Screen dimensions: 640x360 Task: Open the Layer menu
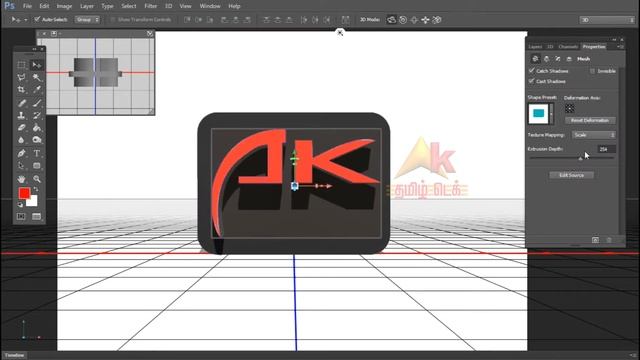[87, 6]
